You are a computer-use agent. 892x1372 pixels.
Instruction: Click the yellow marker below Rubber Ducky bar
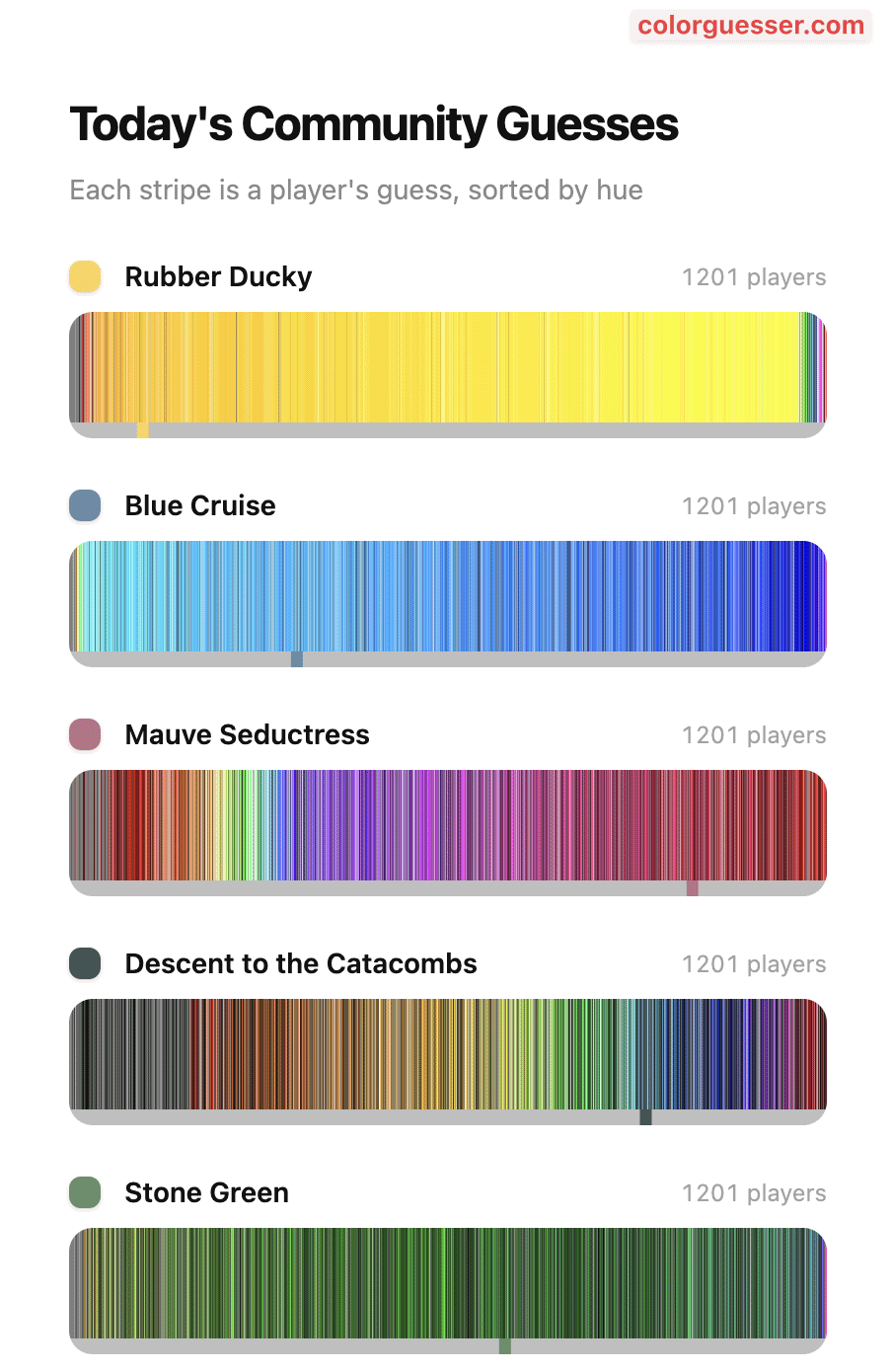[143, 430]
